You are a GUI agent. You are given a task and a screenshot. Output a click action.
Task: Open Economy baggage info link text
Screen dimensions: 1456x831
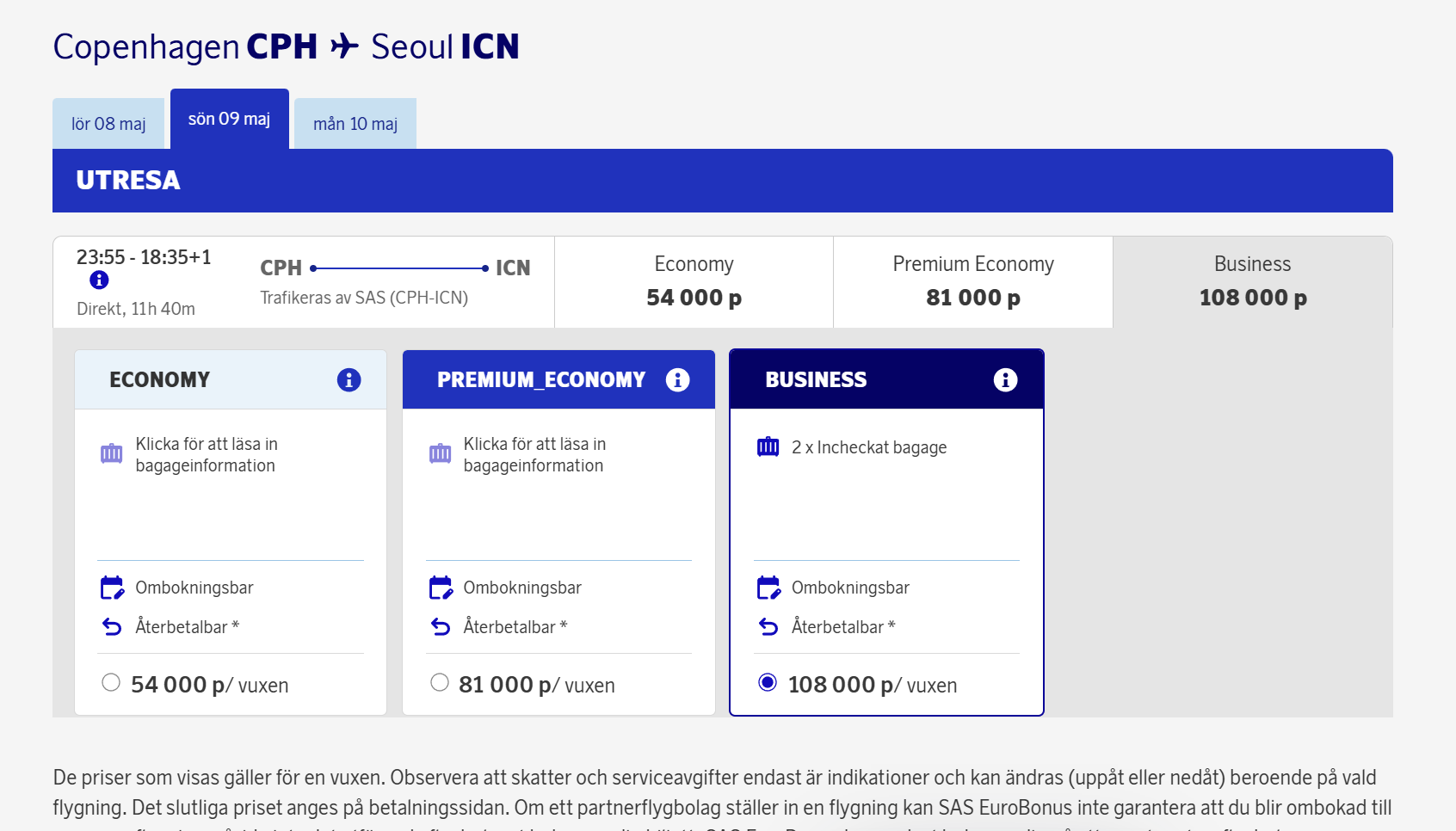(x=207, y=454)
